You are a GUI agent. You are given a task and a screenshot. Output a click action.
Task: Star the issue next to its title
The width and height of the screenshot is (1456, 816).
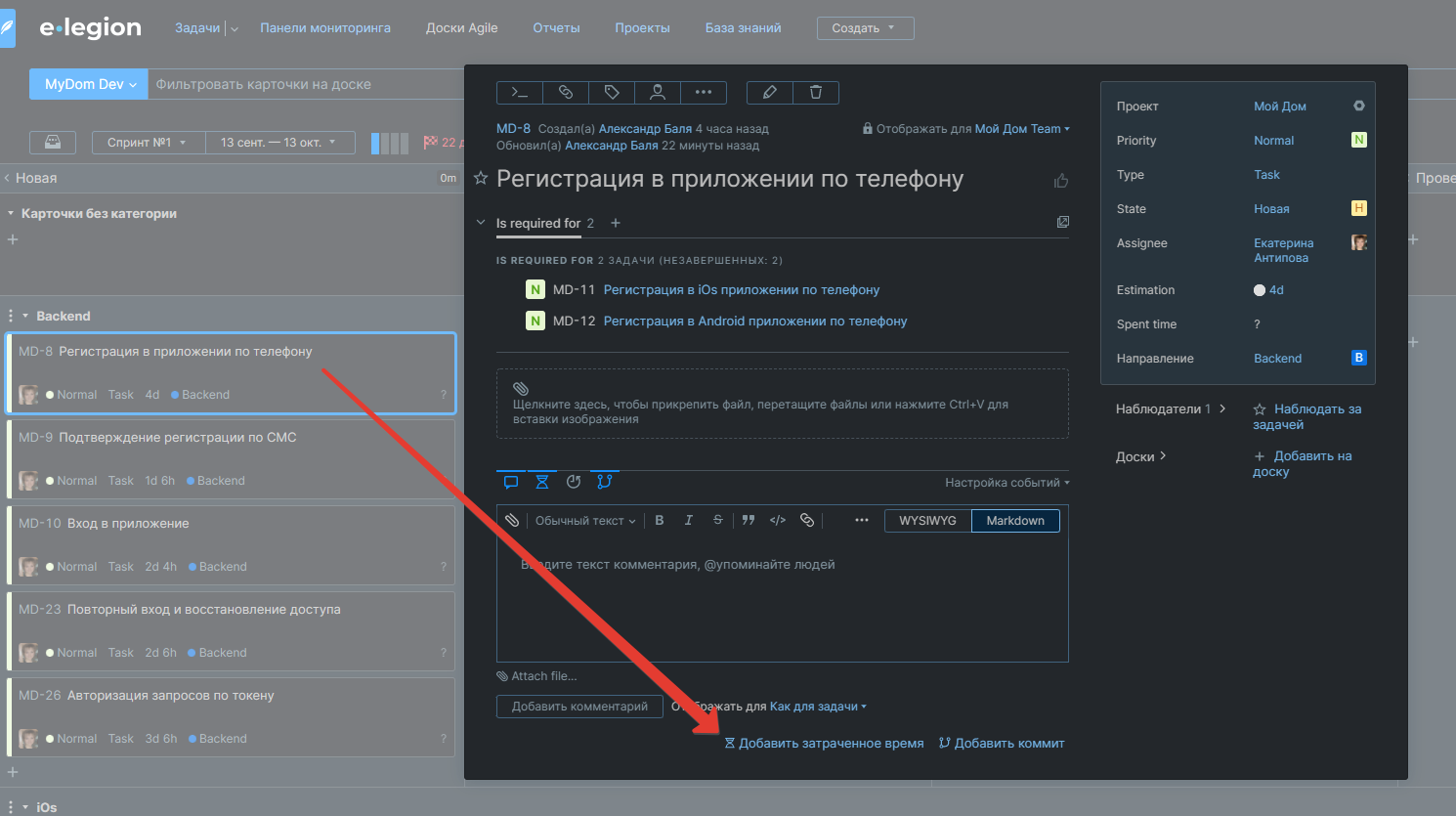pyautogui.click(x=481, y=179)
